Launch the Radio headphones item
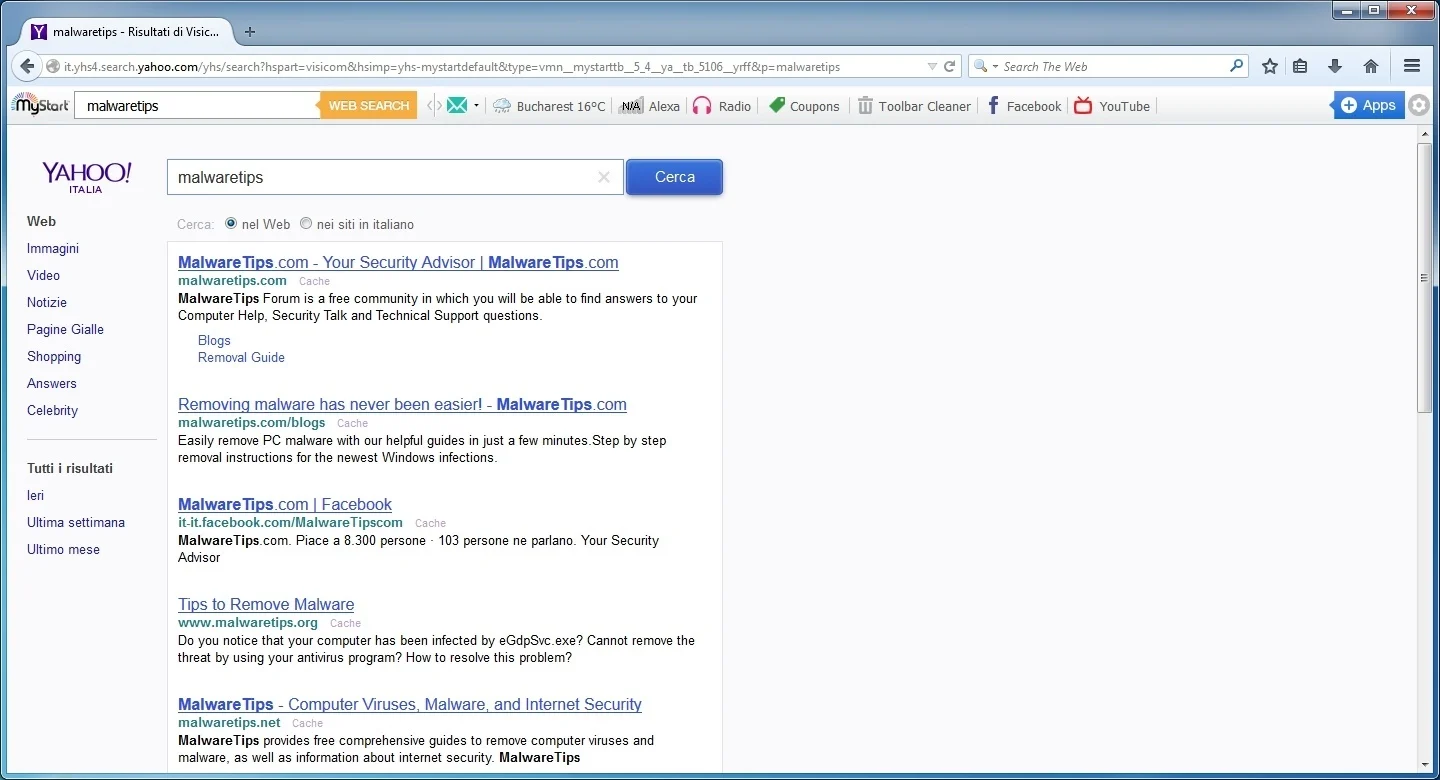 click(721, 106)
